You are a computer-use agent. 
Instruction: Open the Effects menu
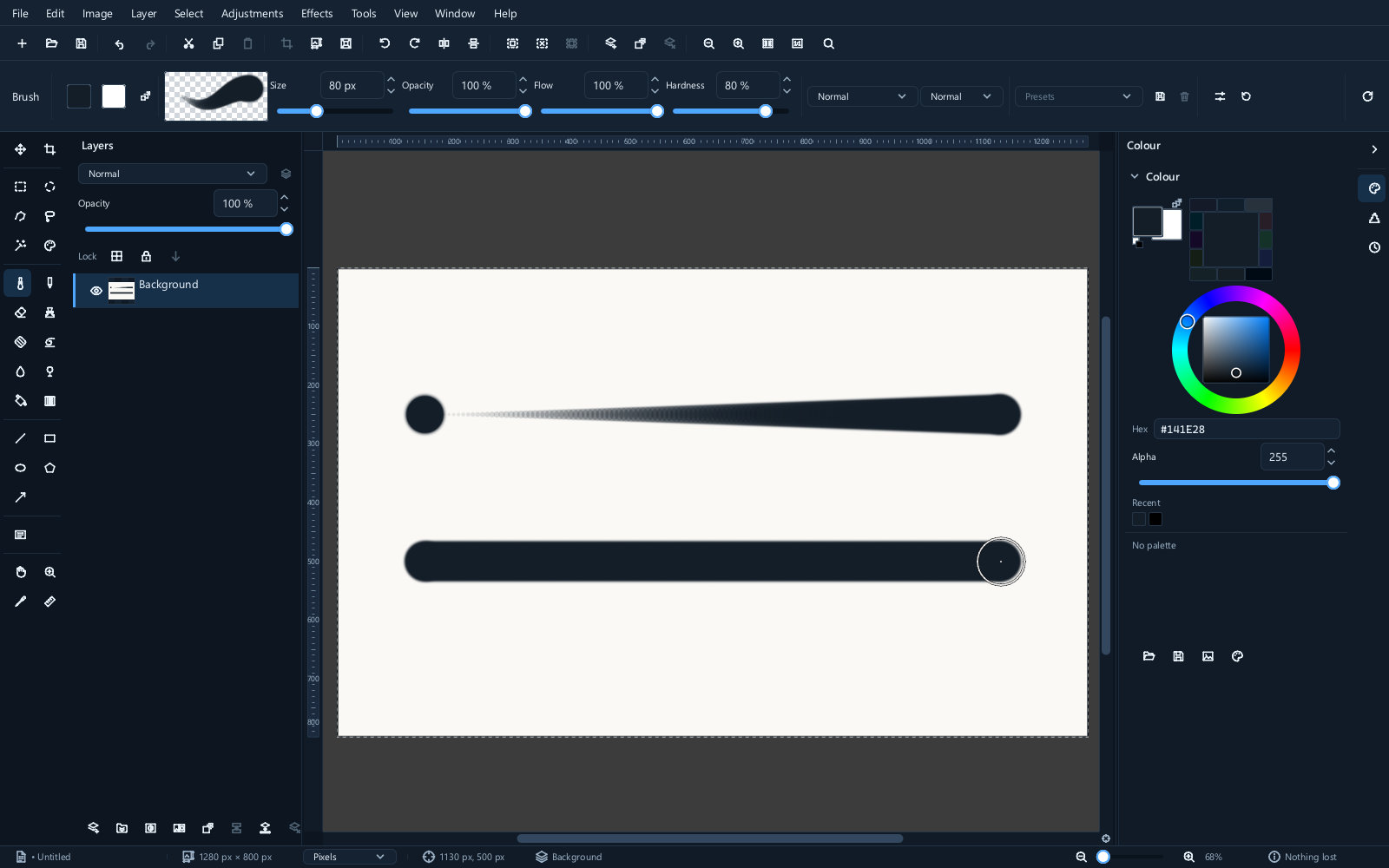point(317,14)
